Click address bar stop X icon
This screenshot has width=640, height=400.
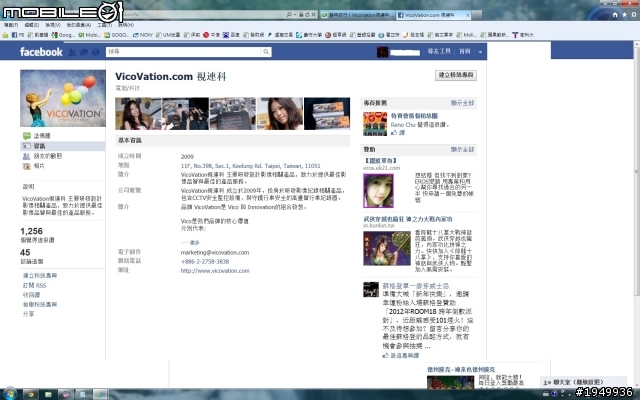(313, 15)
